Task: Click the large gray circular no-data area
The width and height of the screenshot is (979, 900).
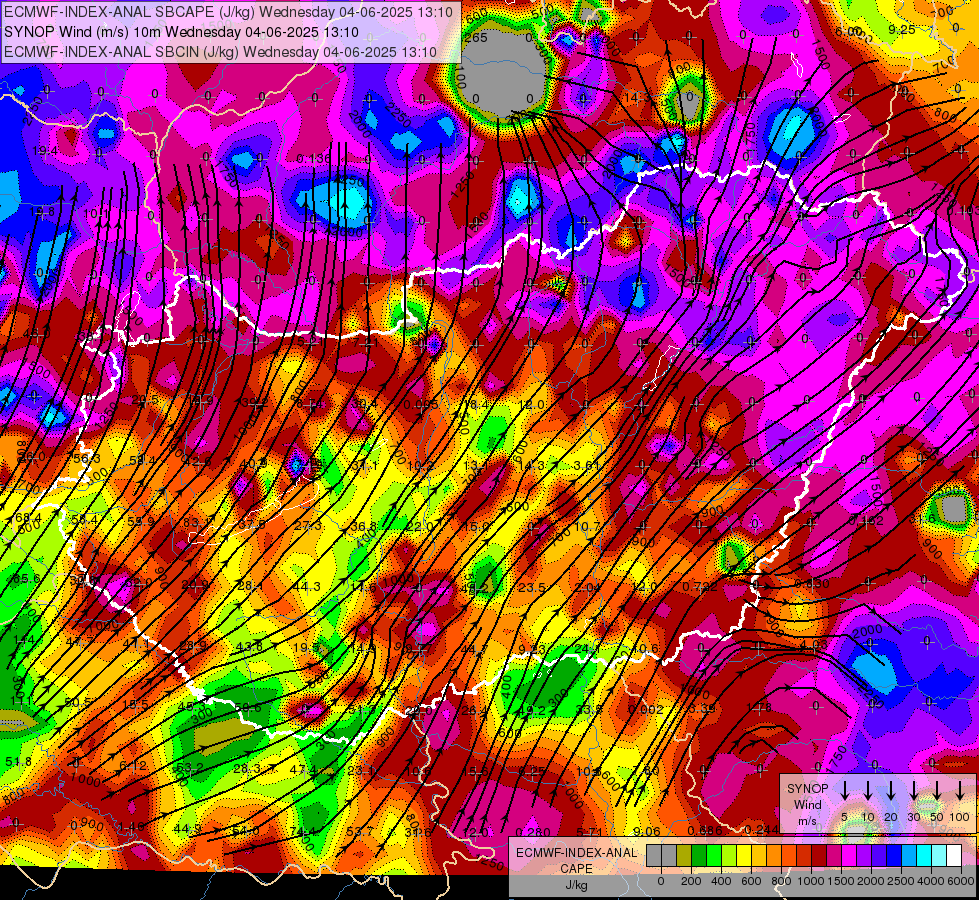Action: [x=503, y=74]
